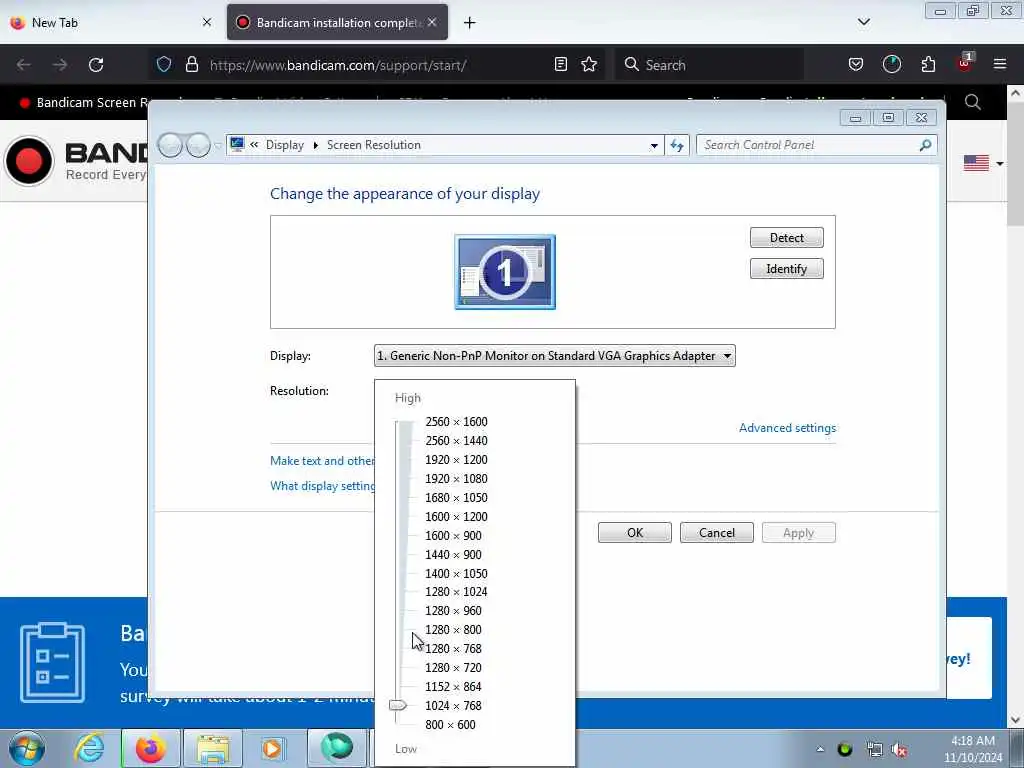Image resolution: width=1024 pixels, height=768 pixels.
Task: Click the uBlock extension icon with badge
Action: pyautogui.click(x=965, y=63)
